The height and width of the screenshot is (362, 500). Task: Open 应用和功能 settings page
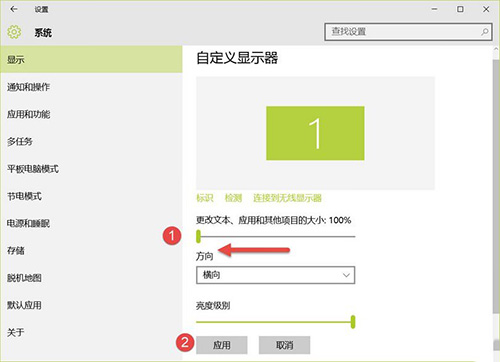[x=91, y=114]
